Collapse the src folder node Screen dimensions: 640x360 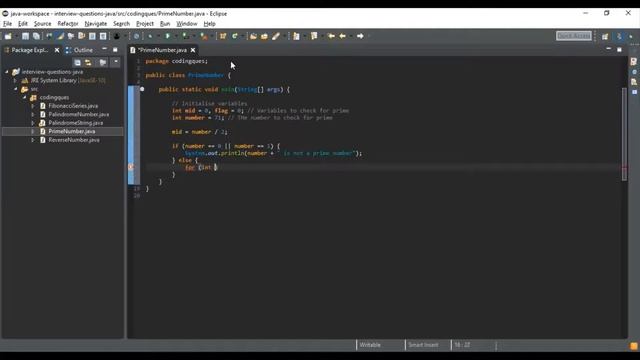click(16, 89)
